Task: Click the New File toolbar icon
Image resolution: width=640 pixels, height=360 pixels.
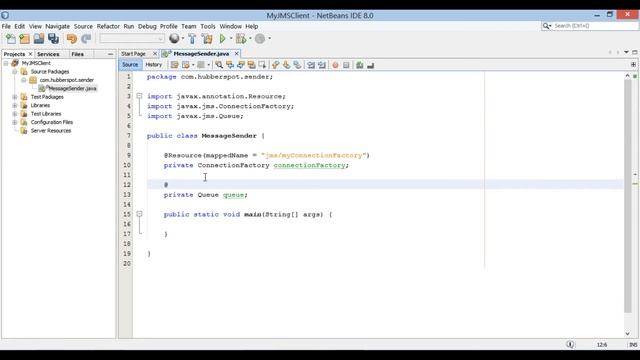Action: click(x=11, y=39)
